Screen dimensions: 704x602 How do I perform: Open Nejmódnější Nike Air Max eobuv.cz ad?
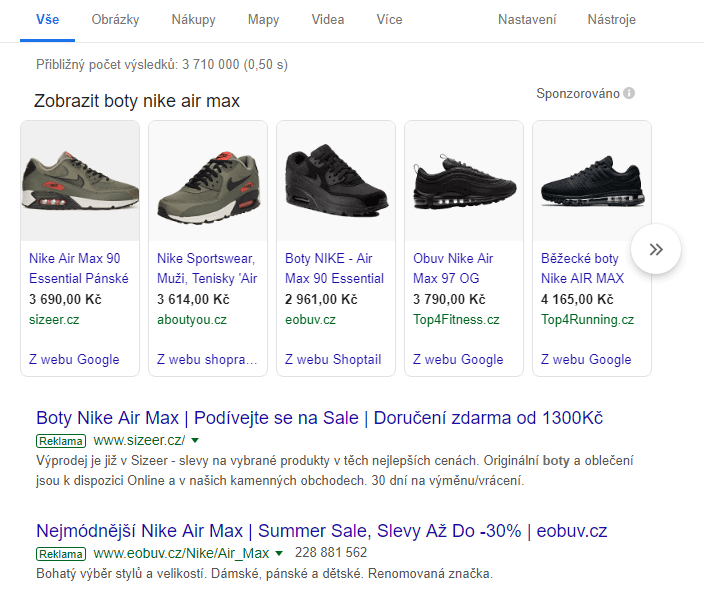point(321,531)
